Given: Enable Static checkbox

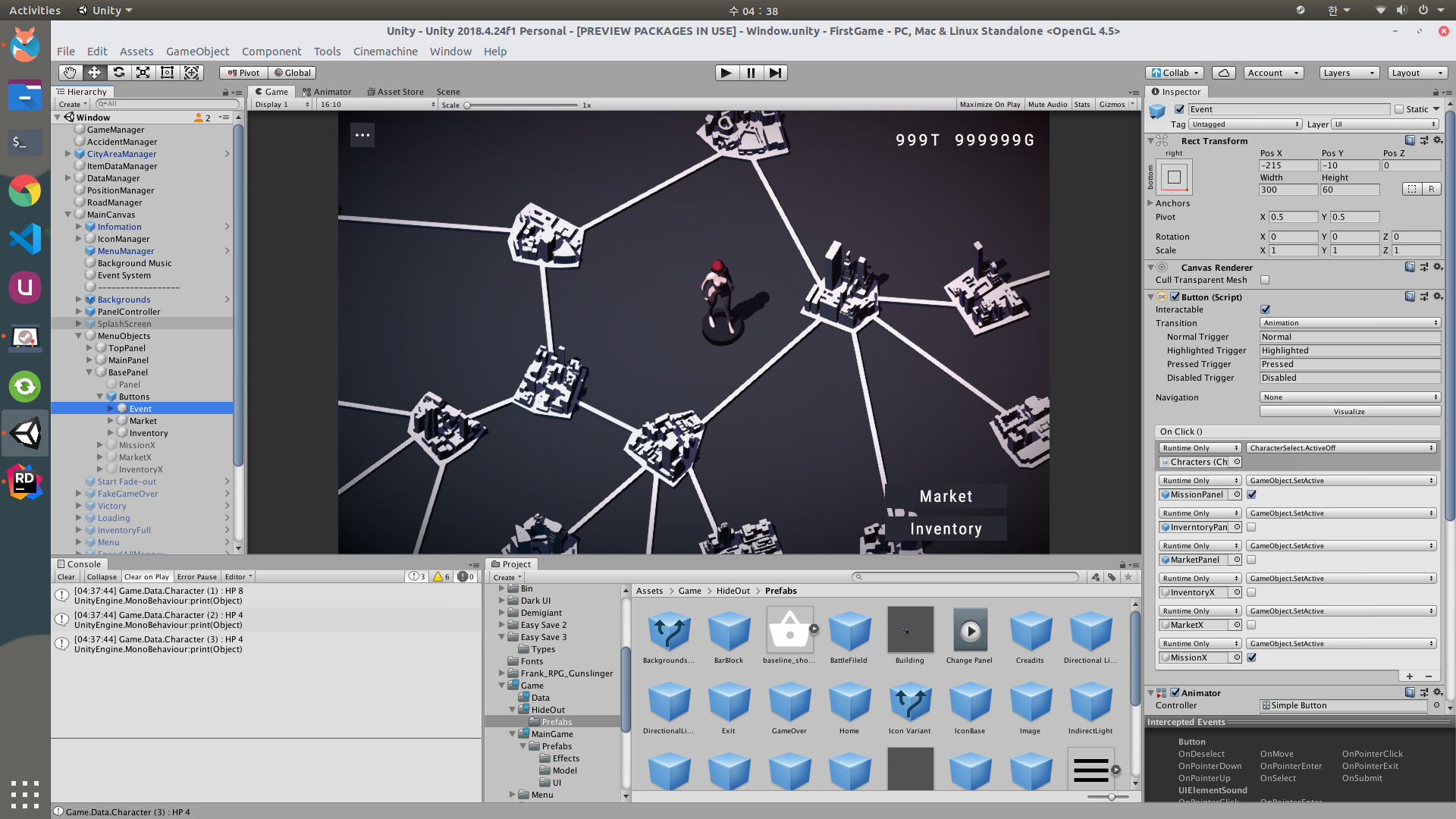Looking at the screenshot, I should click(x=1399, y=109).
